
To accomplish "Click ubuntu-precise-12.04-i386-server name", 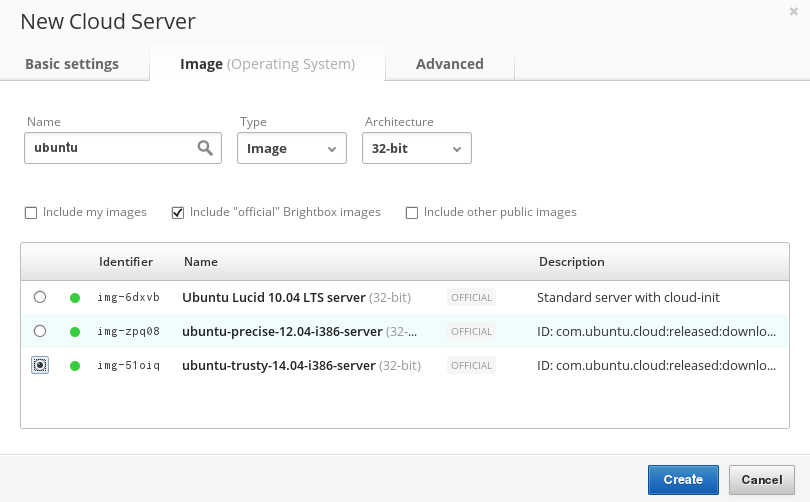I will point(282,332).
